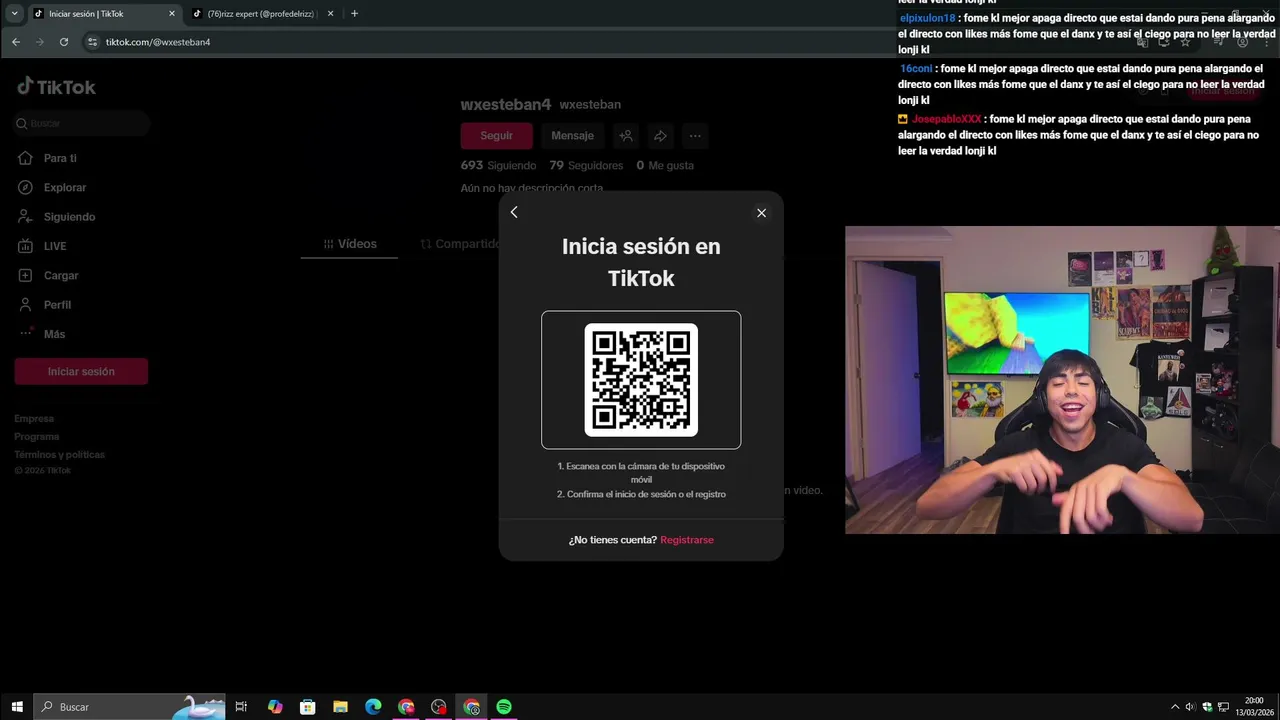Screen dimensions: 1280x720
Task: Click the browser forward arrow
Action: coord(40,42)
